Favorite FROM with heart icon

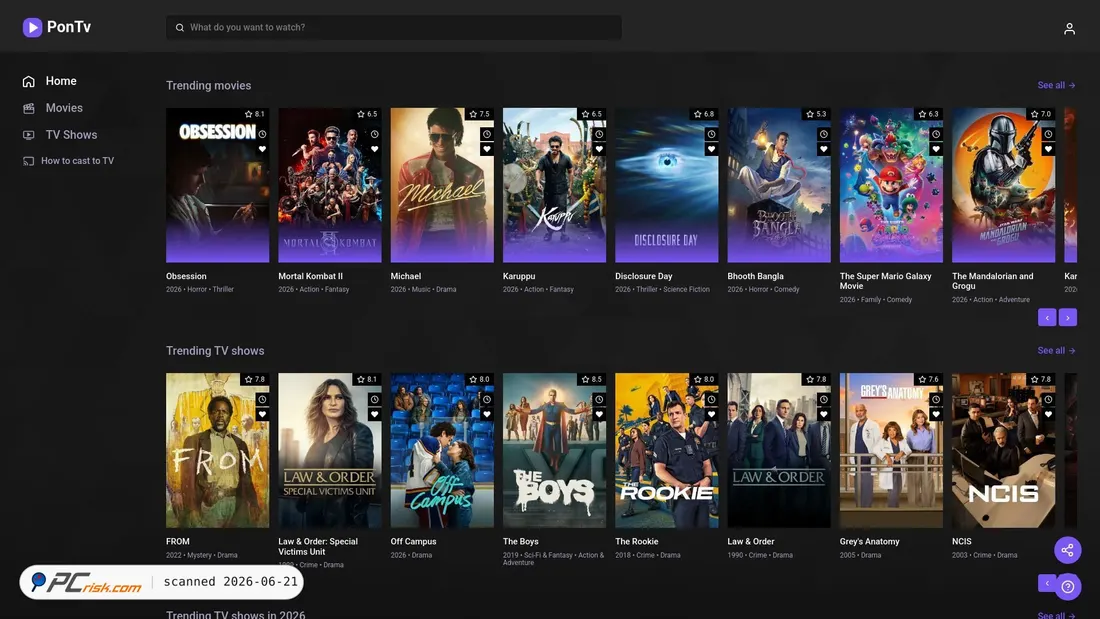[x=262, y=414]
